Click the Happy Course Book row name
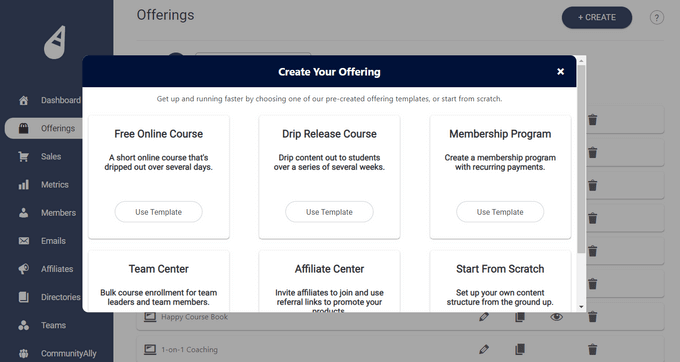The height and width of the screenshot is (362, 680). [194, 317]
